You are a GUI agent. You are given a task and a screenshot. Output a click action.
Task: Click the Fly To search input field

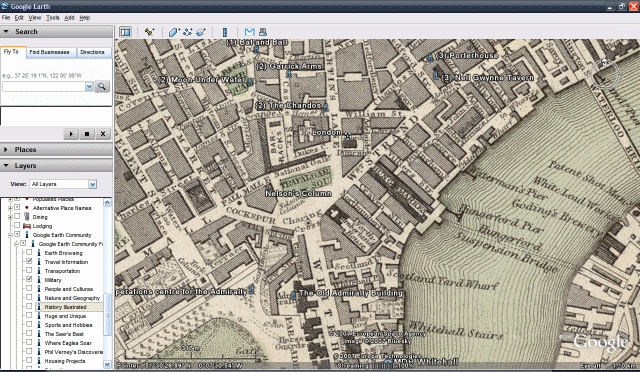point(43,87)
